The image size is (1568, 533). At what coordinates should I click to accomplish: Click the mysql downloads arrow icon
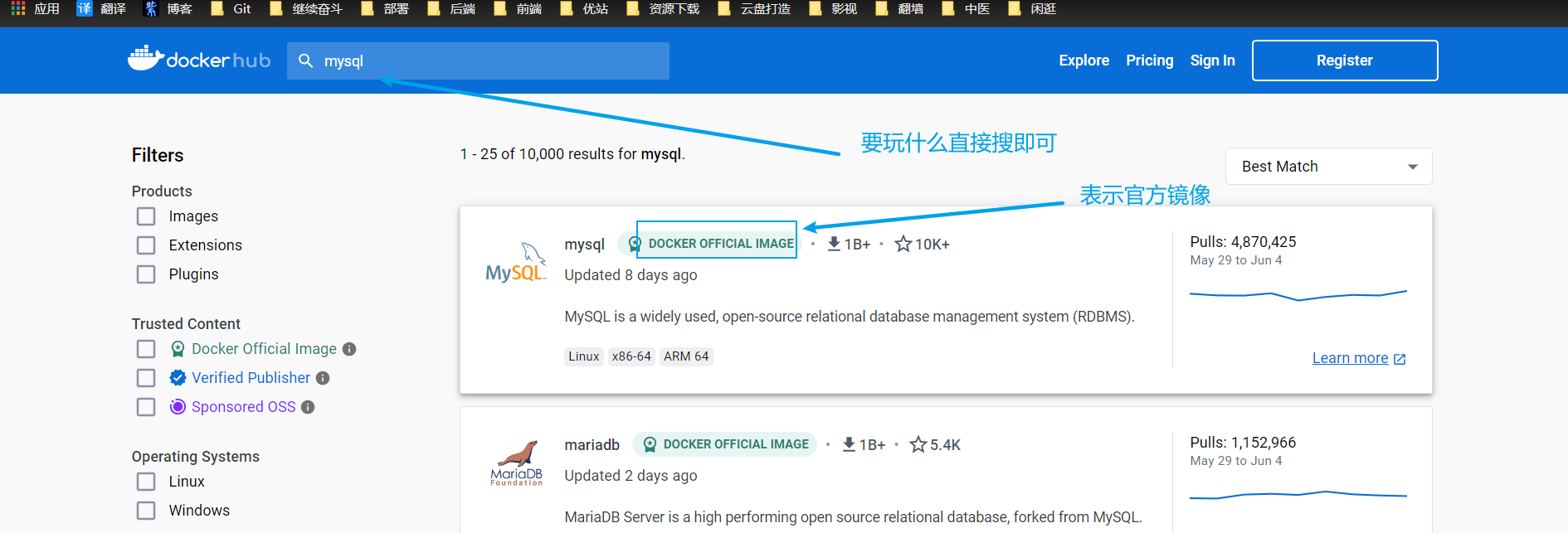[x=834, y=244]
